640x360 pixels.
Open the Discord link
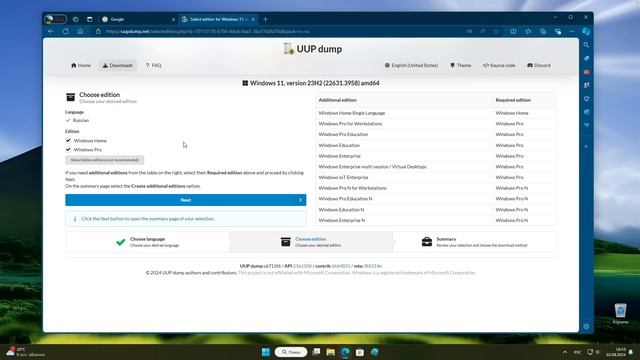tap(539, 65)
